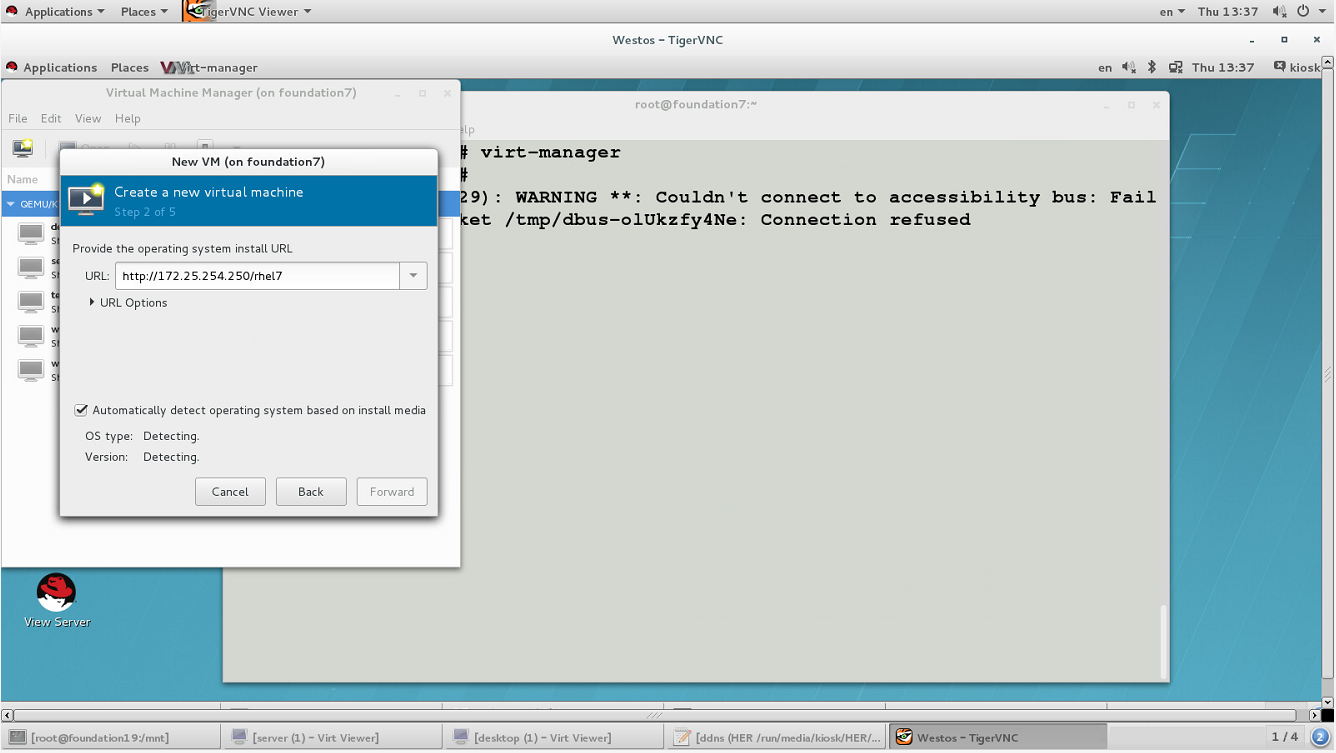Click the muted volume icon in the outer top bar
The height and width of the screenshot is (753, 1336).
(x=1279, y=12)
